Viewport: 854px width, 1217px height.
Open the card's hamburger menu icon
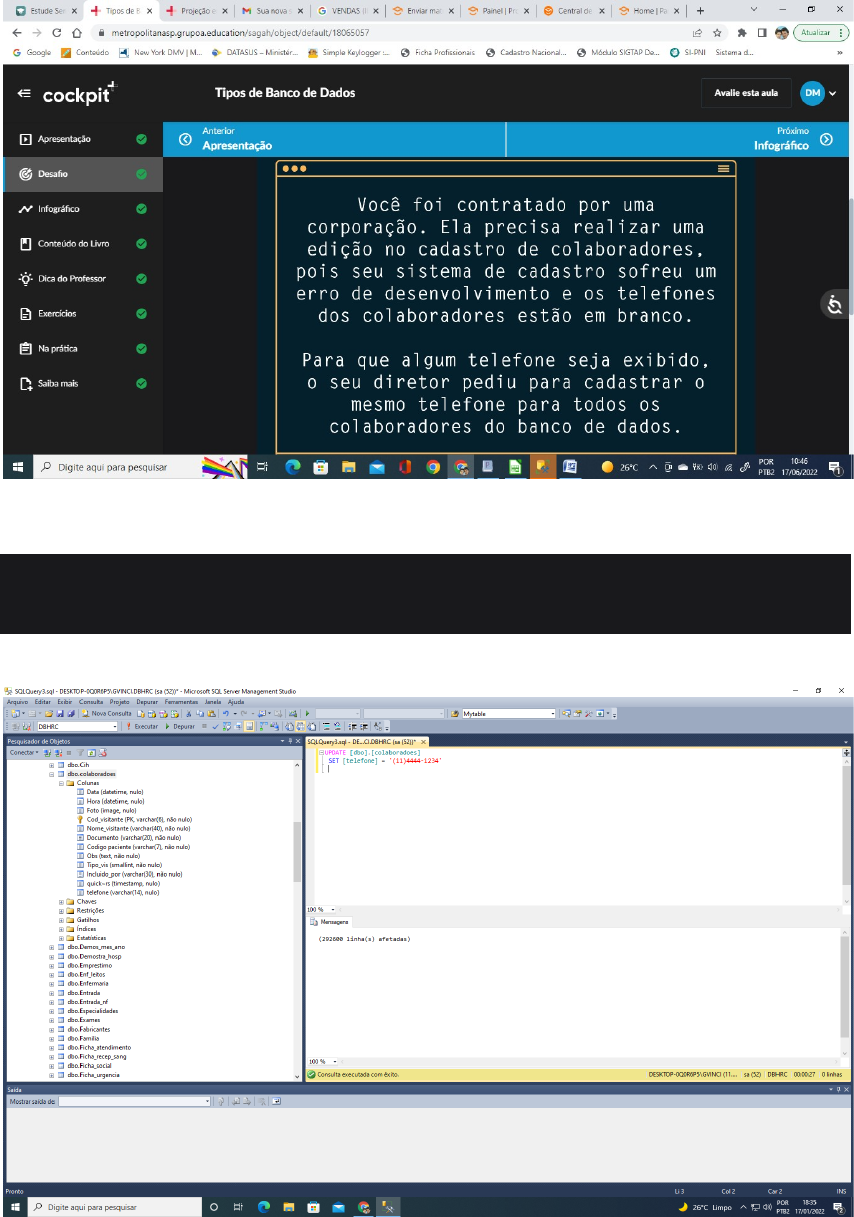pos(723,169)
